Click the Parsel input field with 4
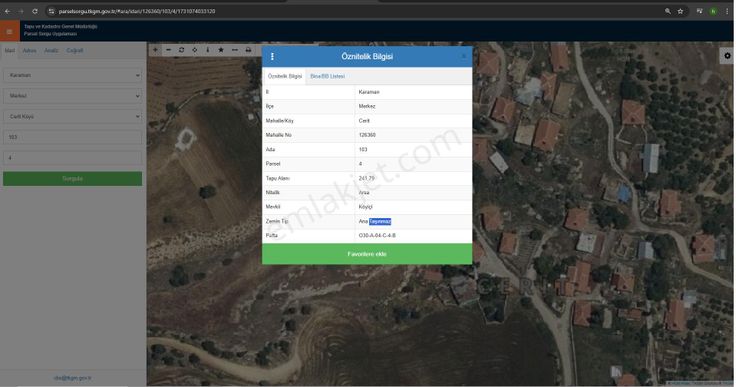736x387 pixels. point(73,158)
